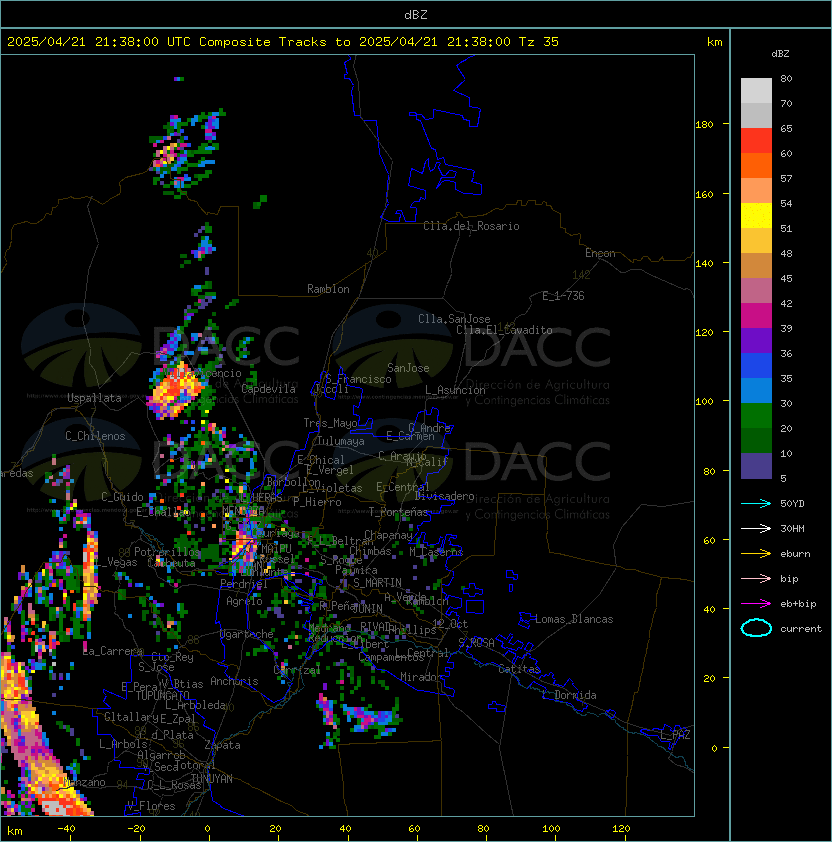Click the 'Encon' map label
Screen dimensions: 832x842
coord(600,253)
